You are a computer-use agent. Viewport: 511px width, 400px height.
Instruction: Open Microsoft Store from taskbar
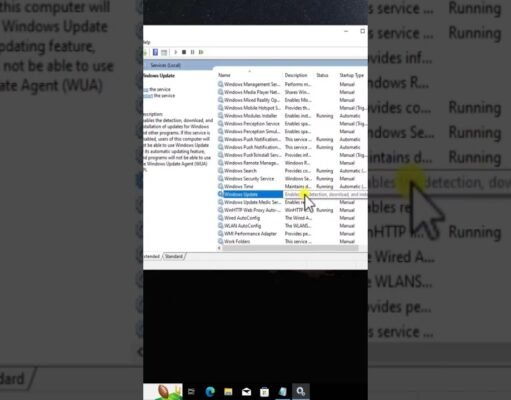pyautogui.click(x=264, y=392)
